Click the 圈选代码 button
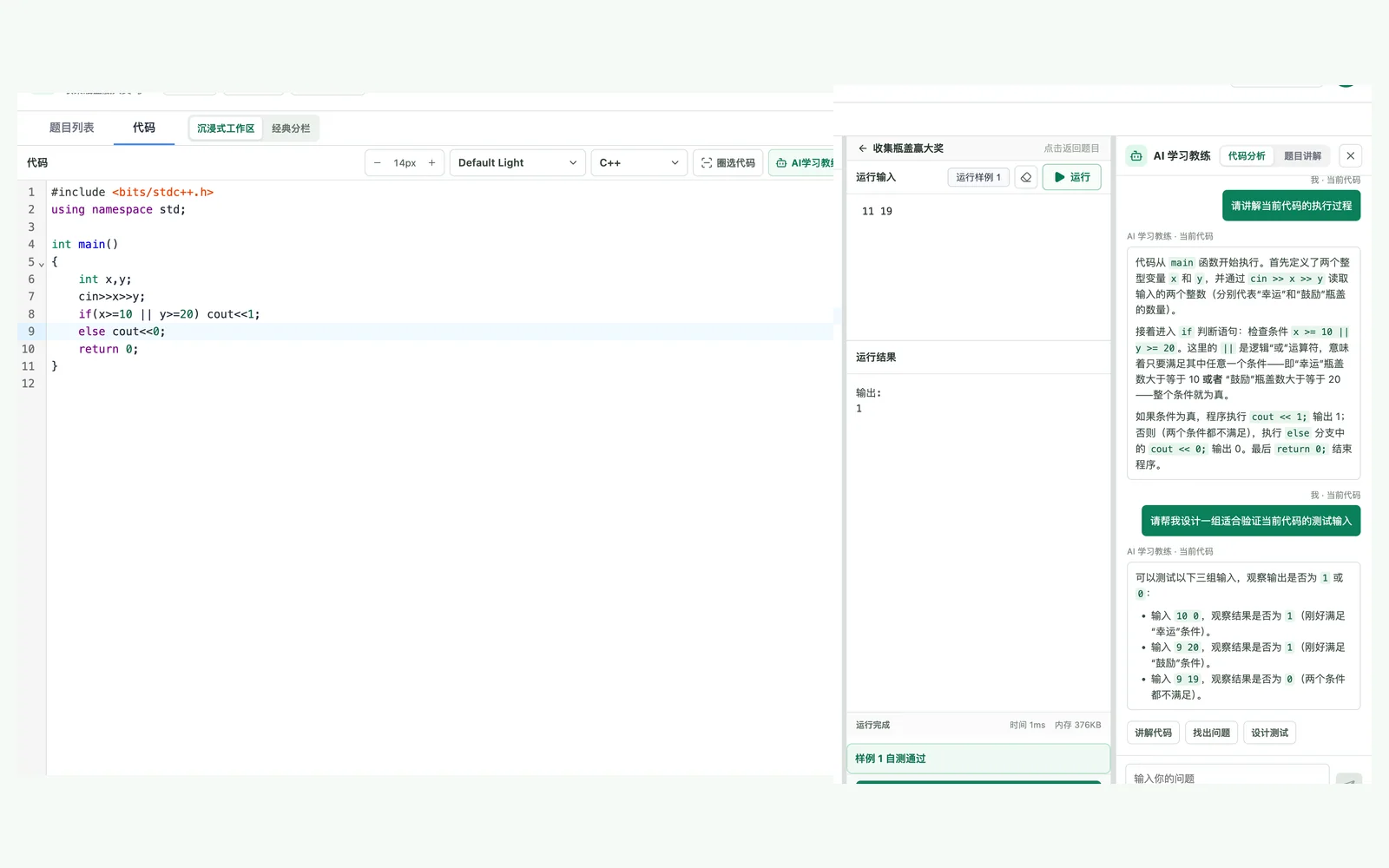 [x=728, y=163]
